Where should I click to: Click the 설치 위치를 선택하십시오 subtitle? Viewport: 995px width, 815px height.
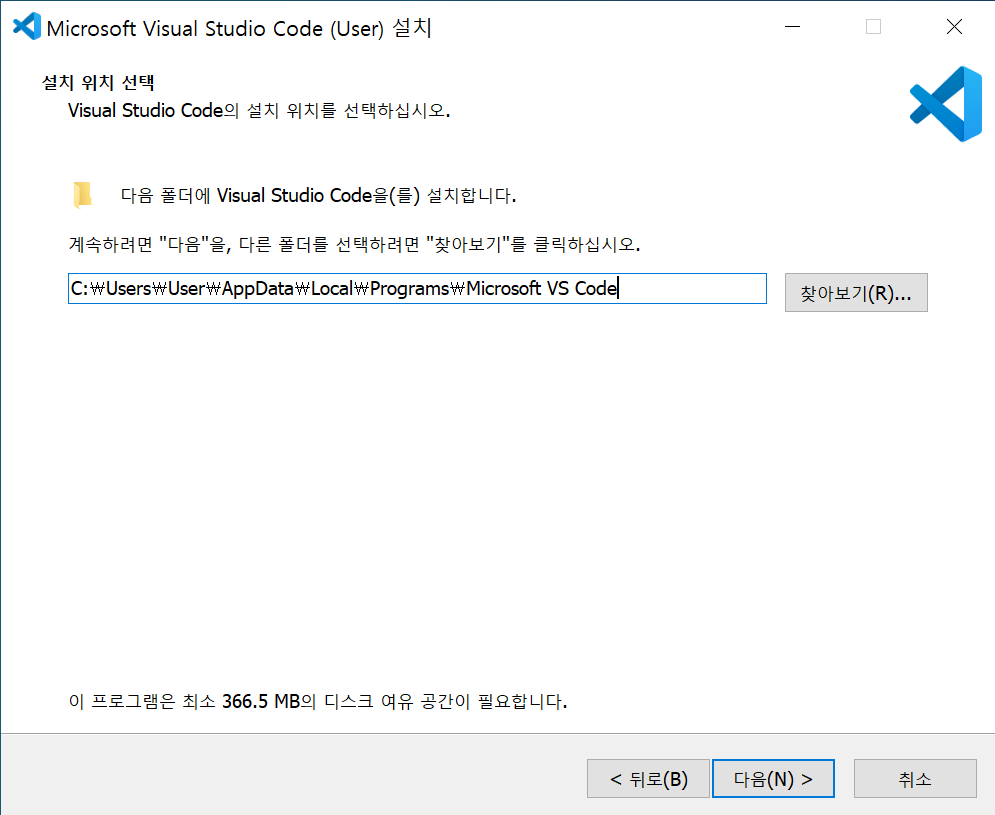click(259, 110)
